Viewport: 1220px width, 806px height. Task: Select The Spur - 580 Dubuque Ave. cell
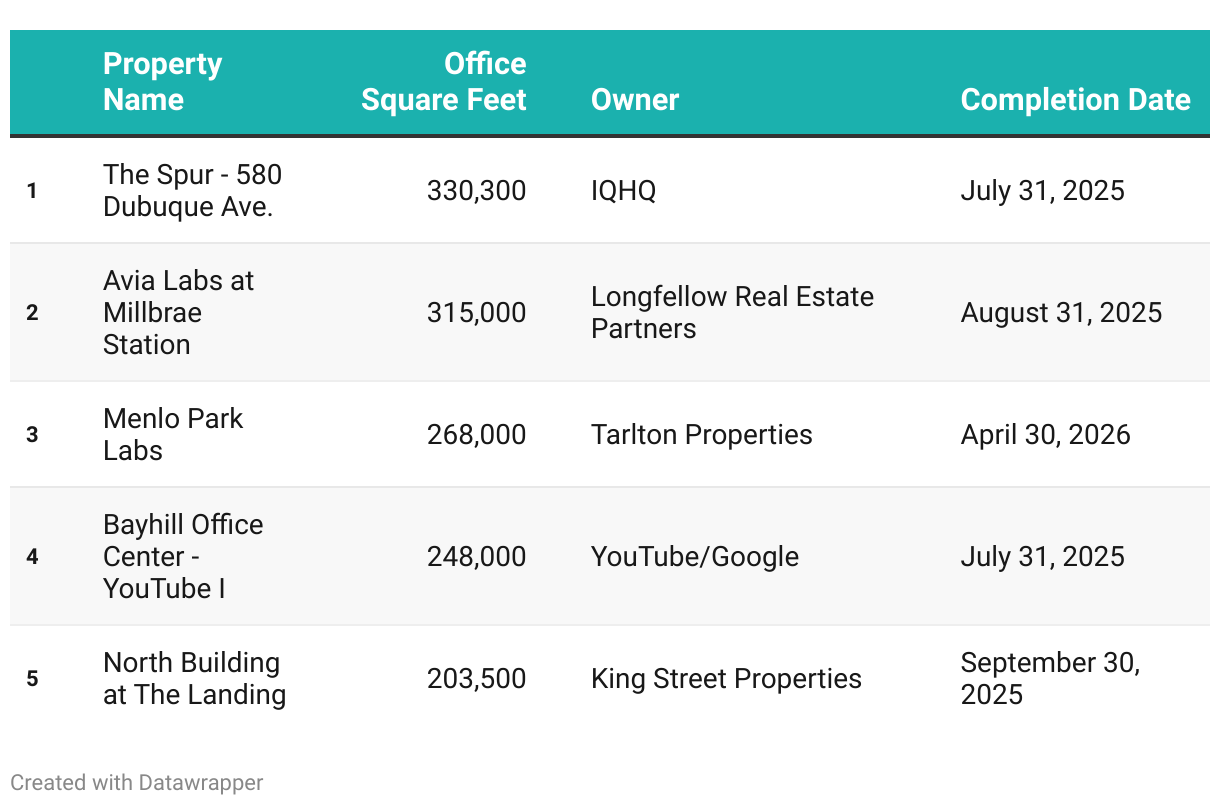coord(192,190)
